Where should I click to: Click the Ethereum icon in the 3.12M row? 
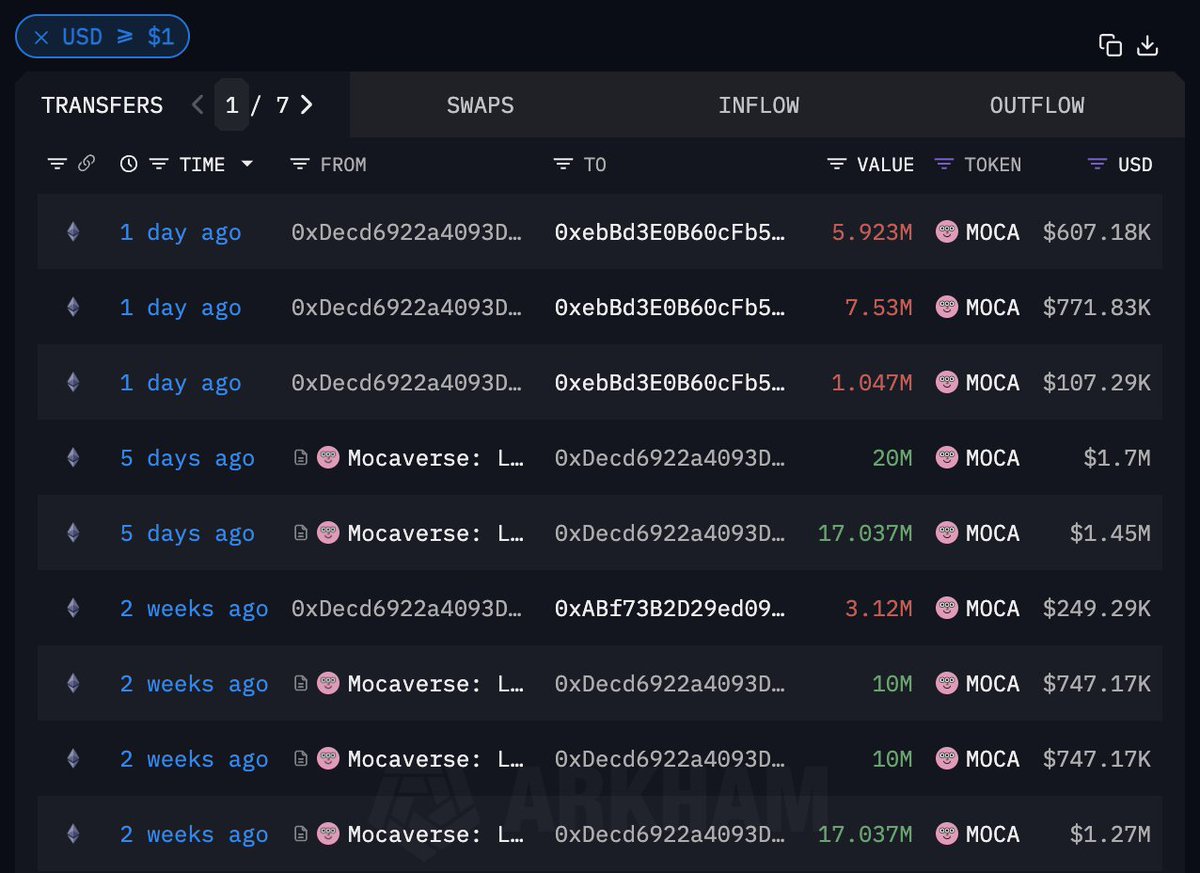pos(73,608)
